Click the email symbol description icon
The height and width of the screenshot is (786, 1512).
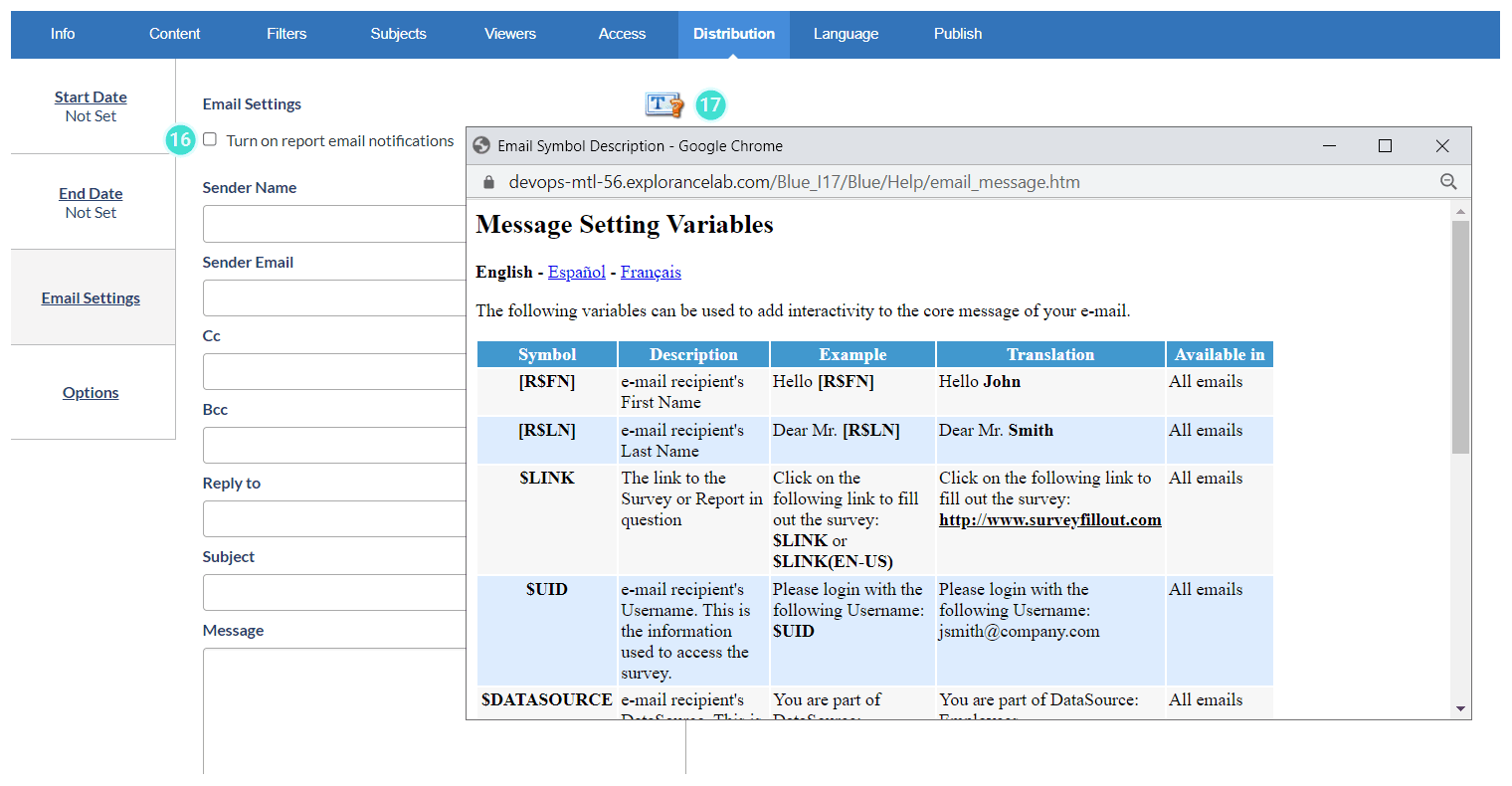(x=663, y=104)
